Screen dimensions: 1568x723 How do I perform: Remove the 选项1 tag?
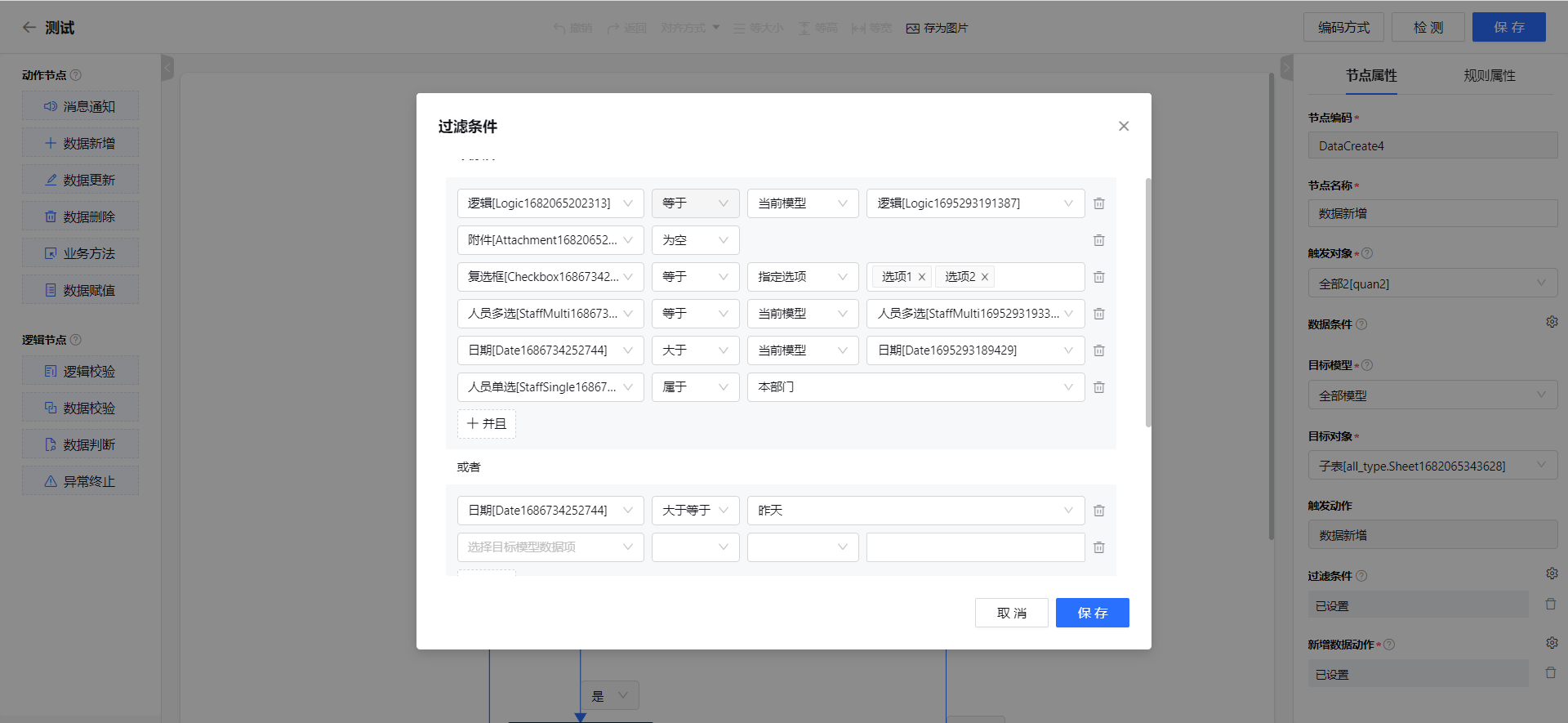click(922, 277)
